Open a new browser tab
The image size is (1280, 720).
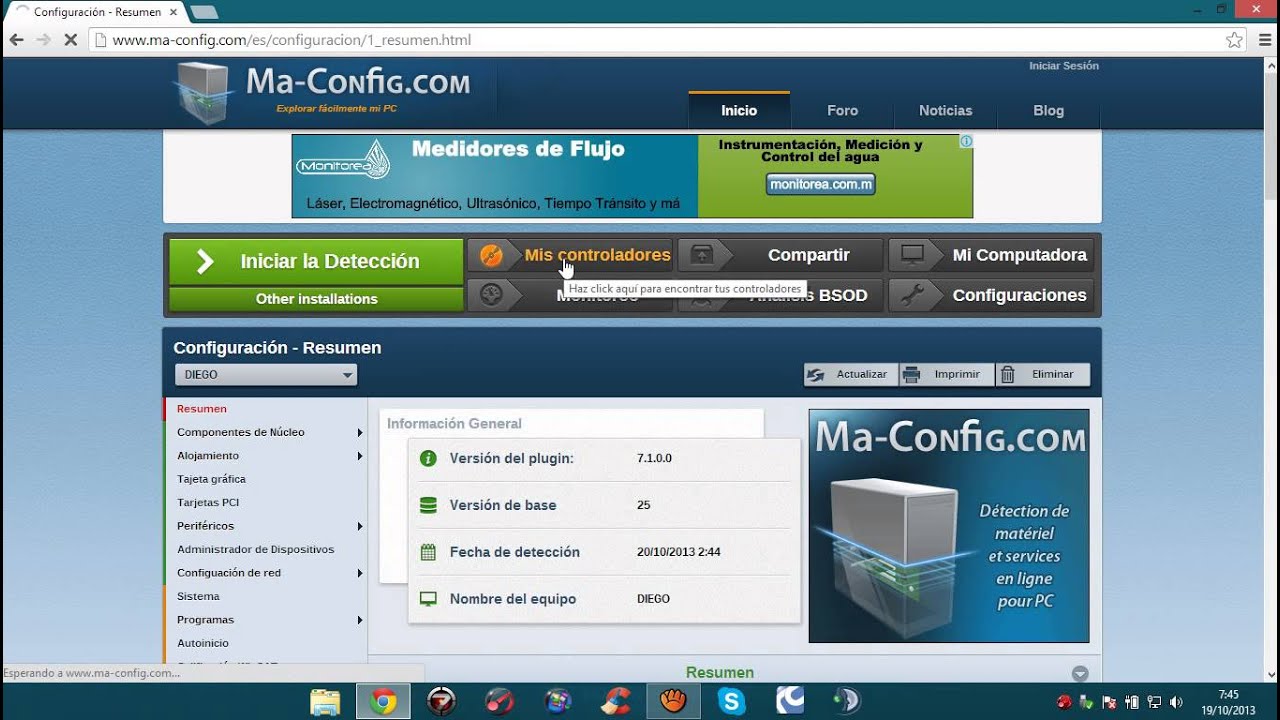[x=203, y=12]
